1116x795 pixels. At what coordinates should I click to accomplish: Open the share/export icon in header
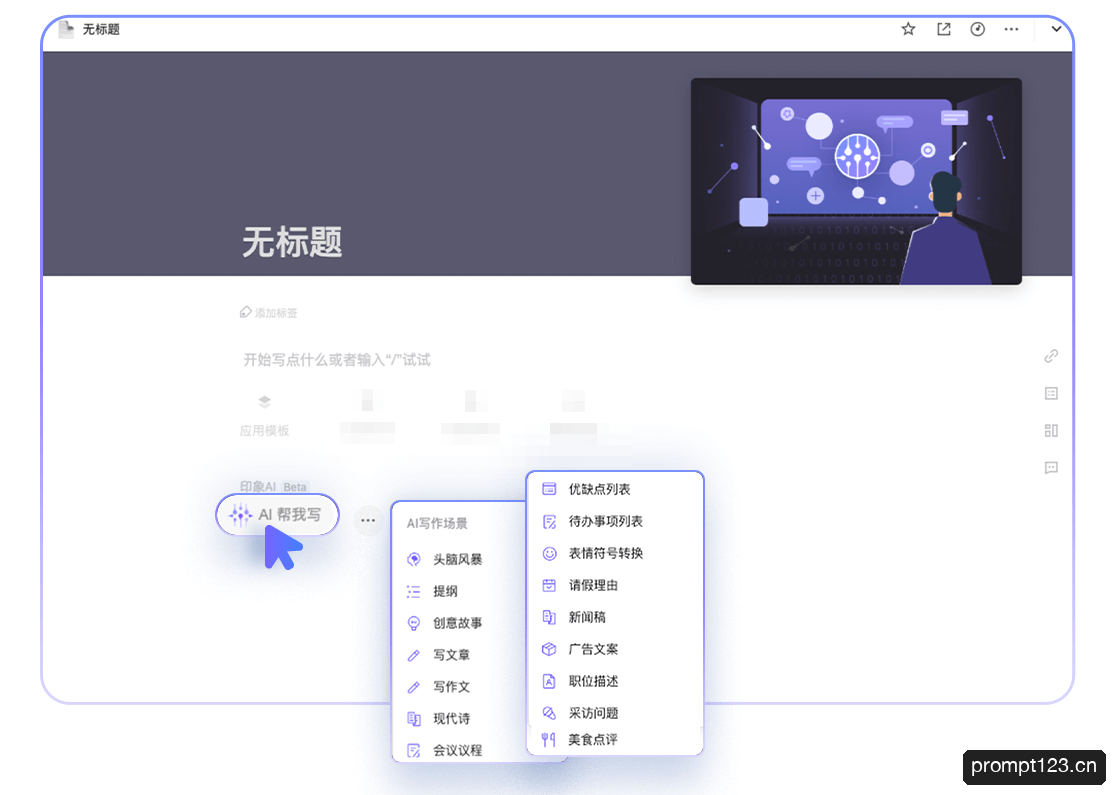point(944,29)
